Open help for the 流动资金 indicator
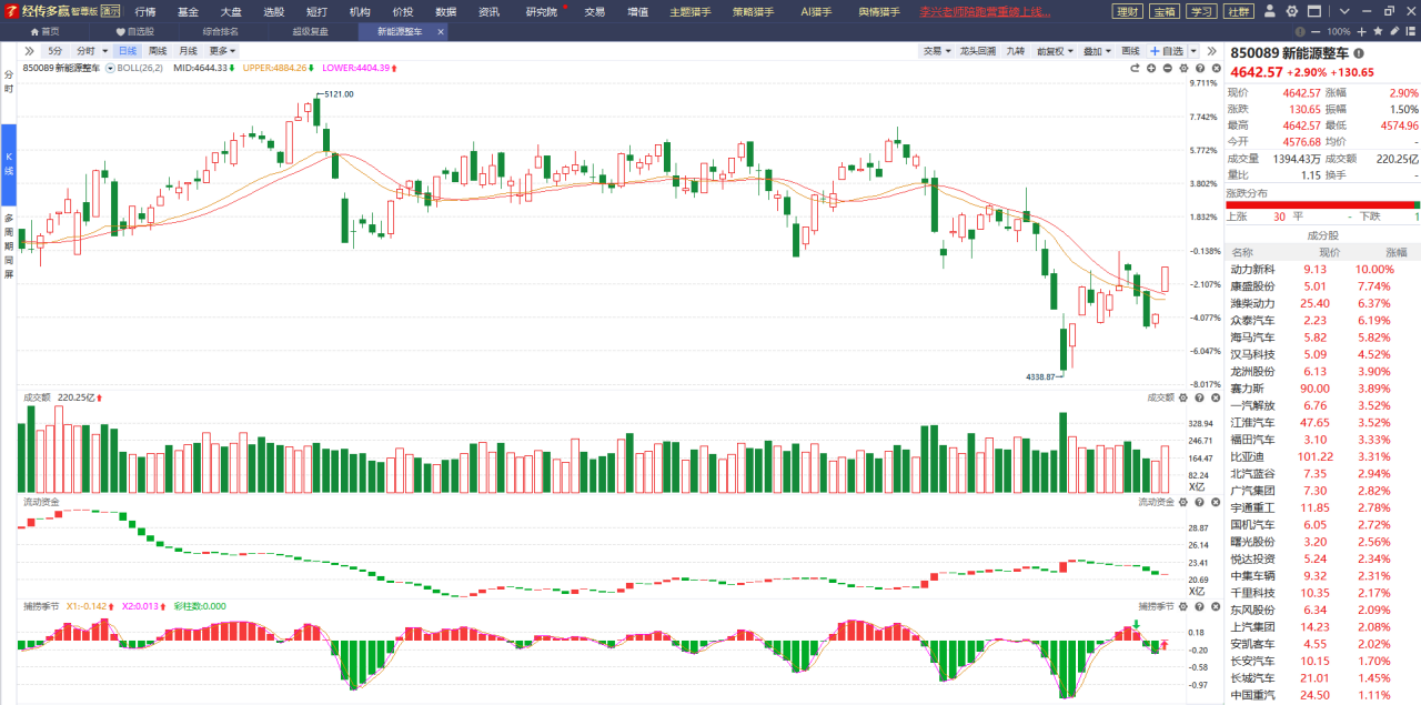 [x=1198, y=502]
